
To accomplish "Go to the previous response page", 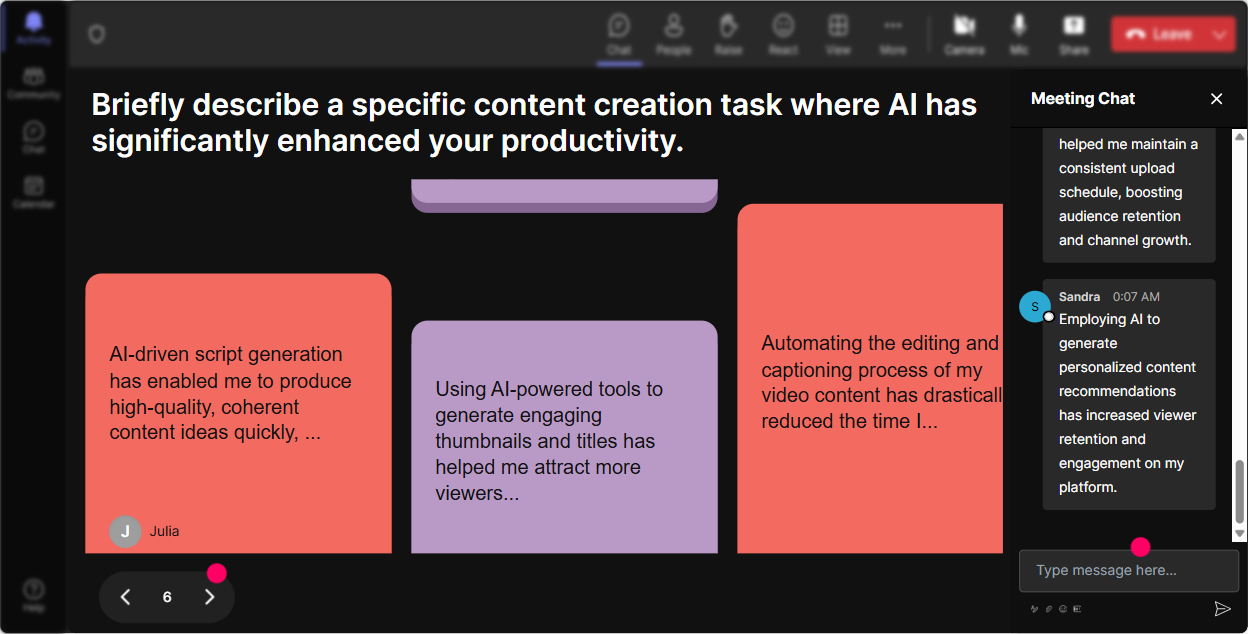I will [126, 597].
